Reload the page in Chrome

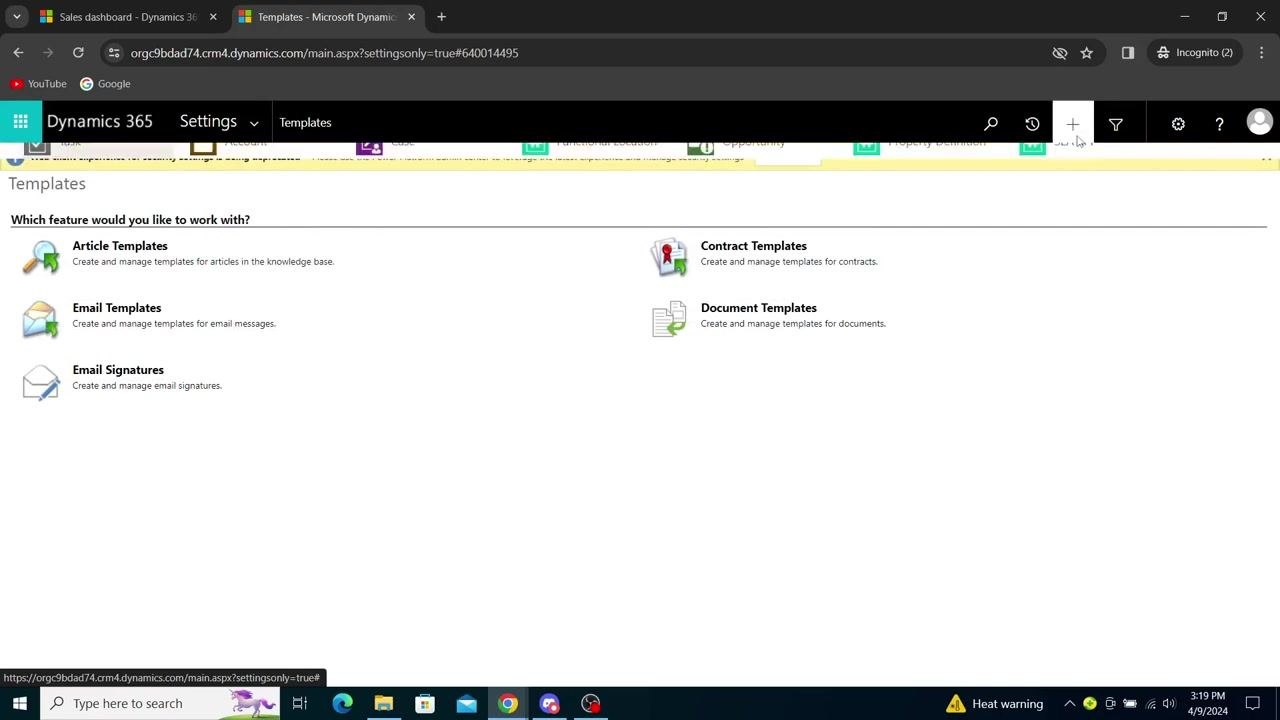coord(78,53)
